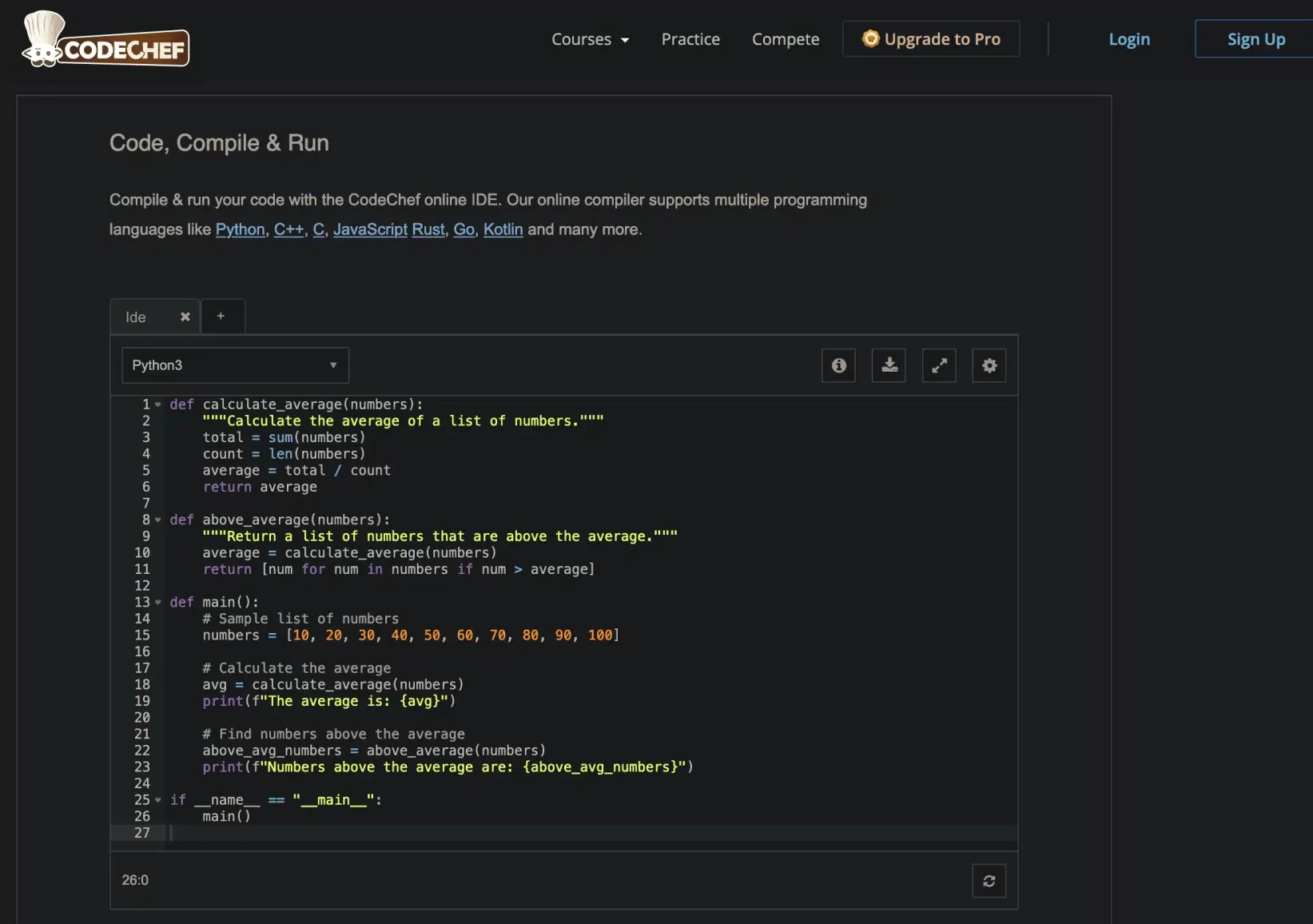Viewport: 1313px width, 924px height.
Task: Follow the Rust language link
Action: [428, 229]
